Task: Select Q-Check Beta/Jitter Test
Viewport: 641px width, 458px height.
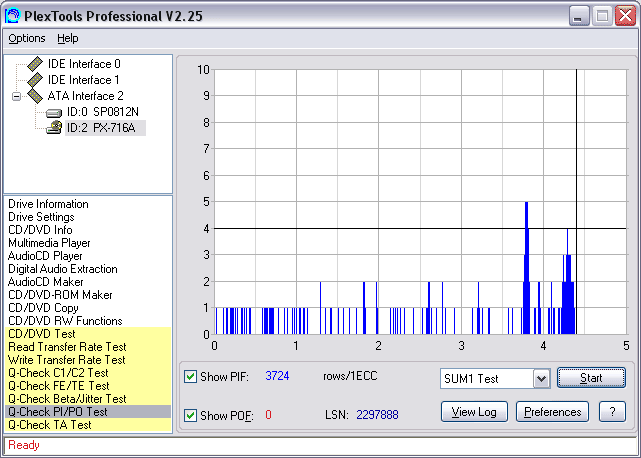Action: (88, 399)
